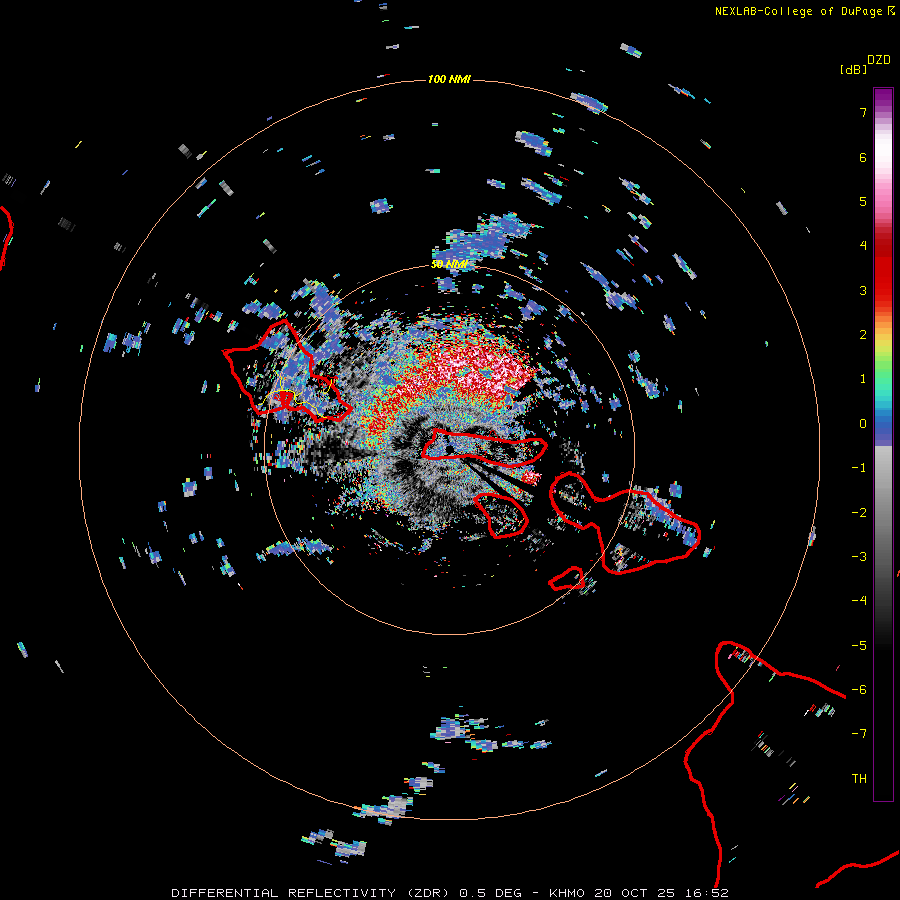Click the NEXLAB-College of DuPage label
Image resolution: width=900 pixels, height=900 pixels.
tap(804, 11)
